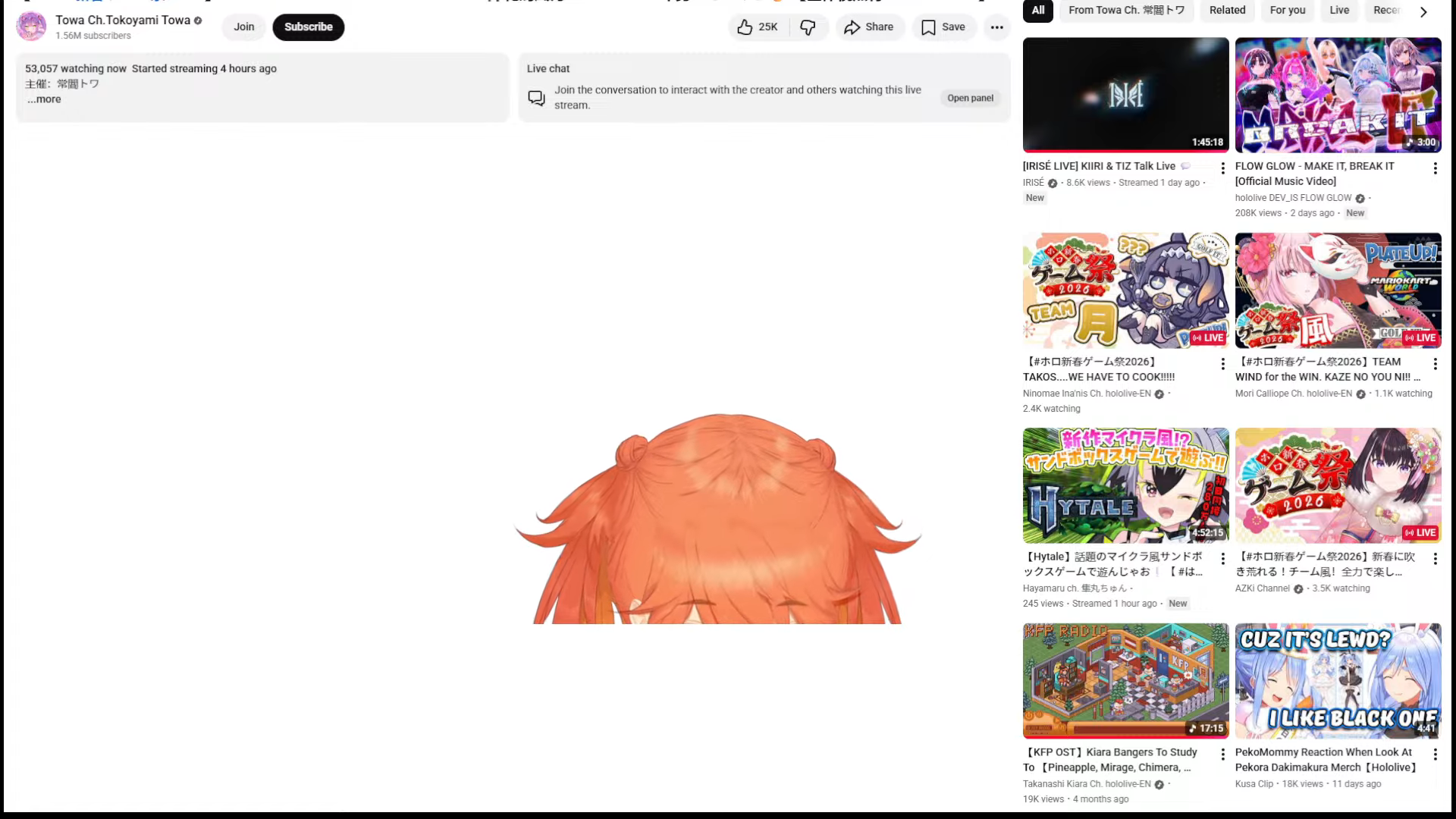Select the For you filter chip
The height and width of the screenshot is (819, 1456).
1287,11
